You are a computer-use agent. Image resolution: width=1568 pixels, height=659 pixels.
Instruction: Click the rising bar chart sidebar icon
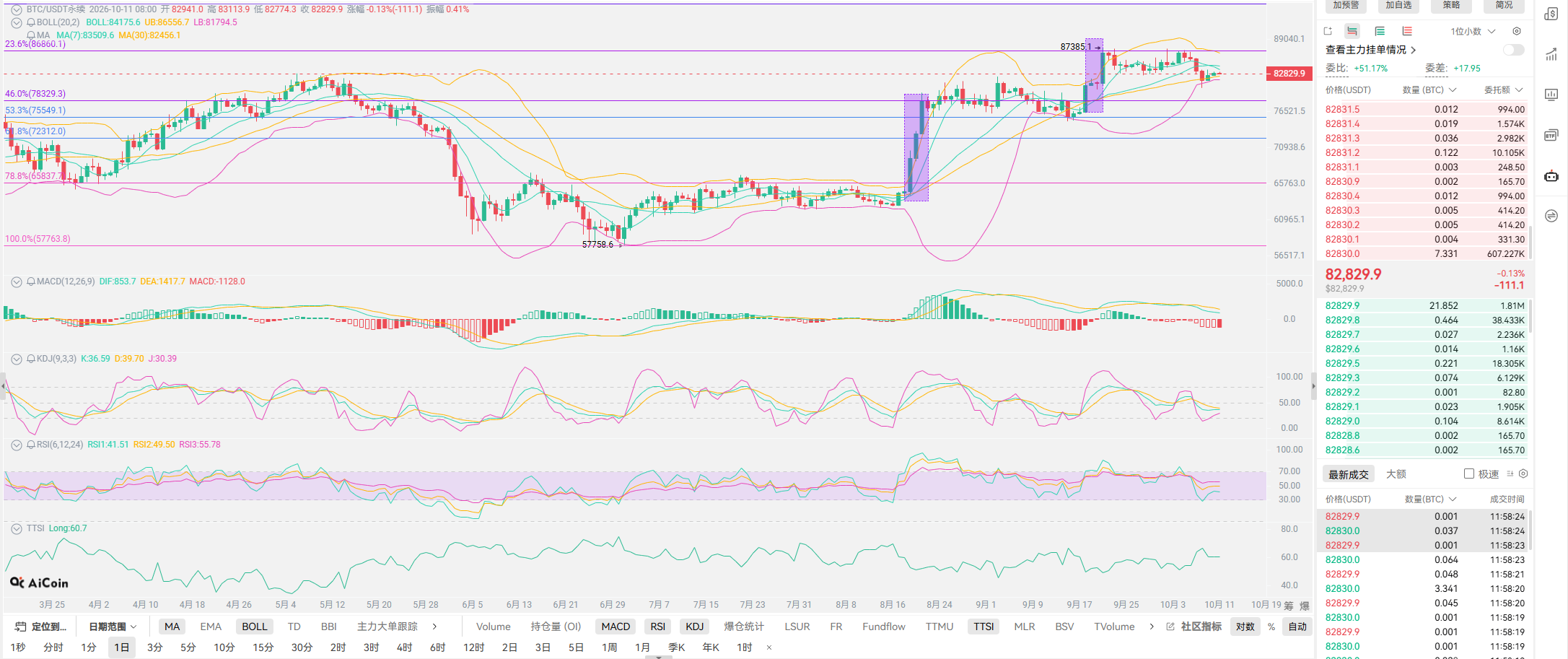pyautogui.click(x=1551, y=54)
